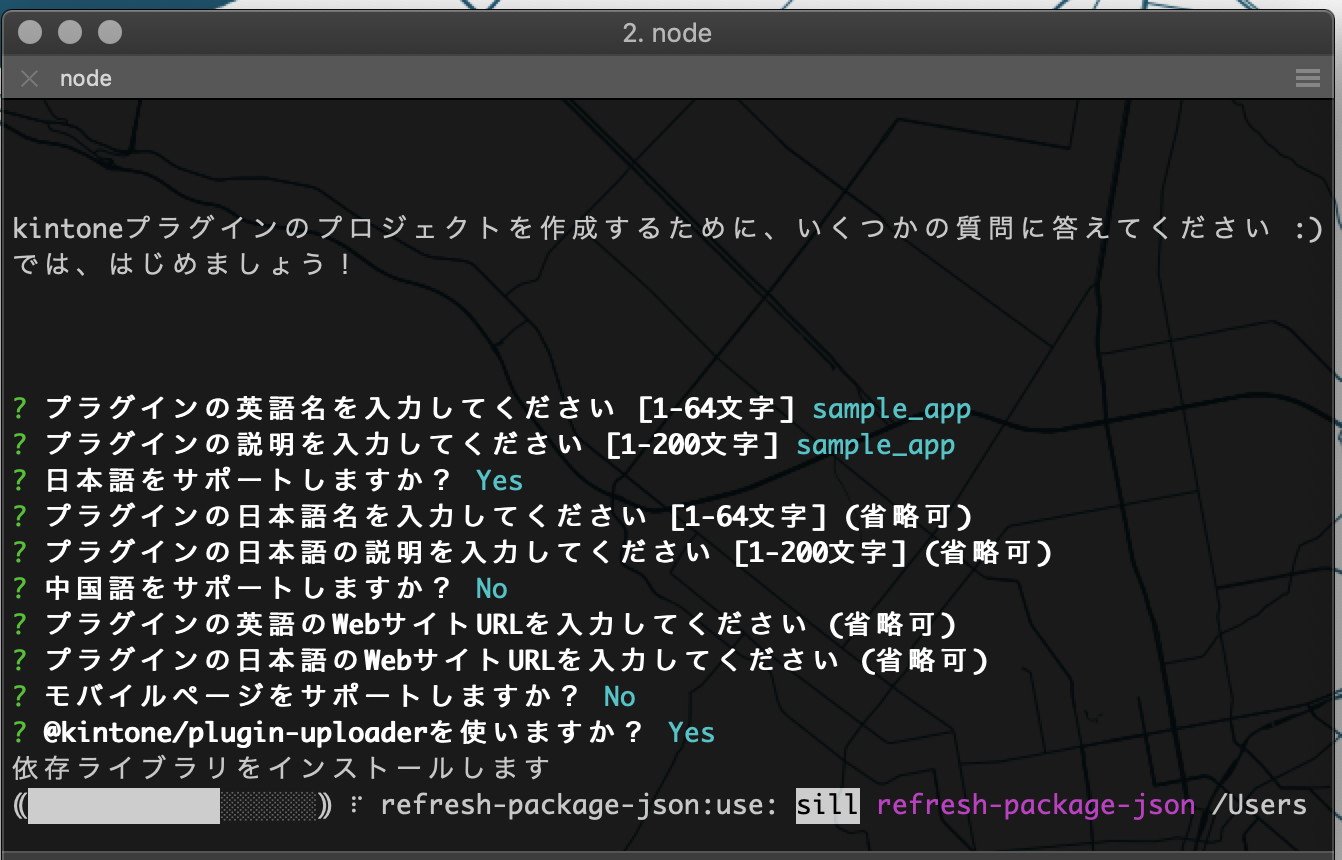Click the green '?' before 中国語をサポートしますか
Image resolution: width=1342 pixels, height=860 pixels.
coord(21,589)
